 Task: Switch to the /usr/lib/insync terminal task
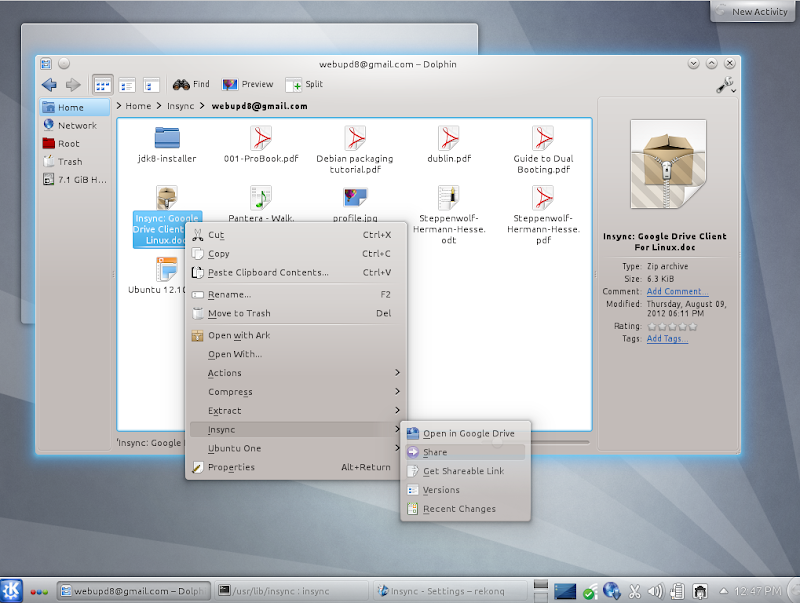click(x=291, y=591)
